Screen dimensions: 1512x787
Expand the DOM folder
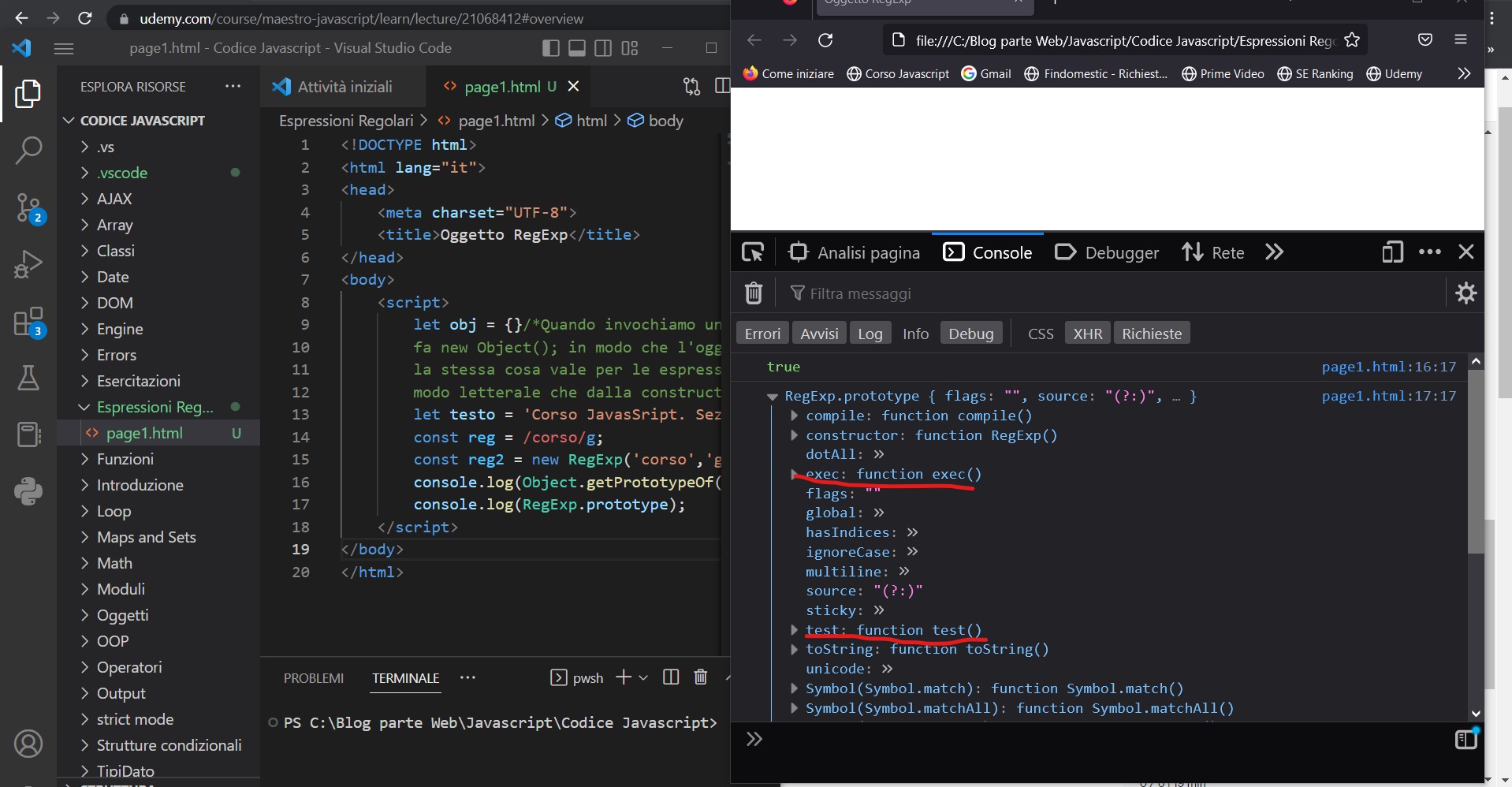click(x=114, y=303)
